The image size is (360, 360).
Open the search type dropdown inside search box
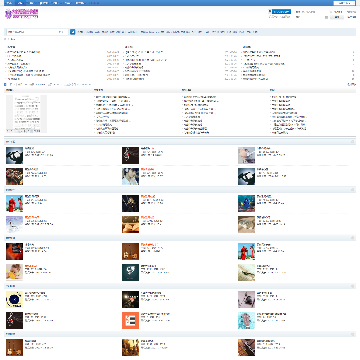pos(62,32)
